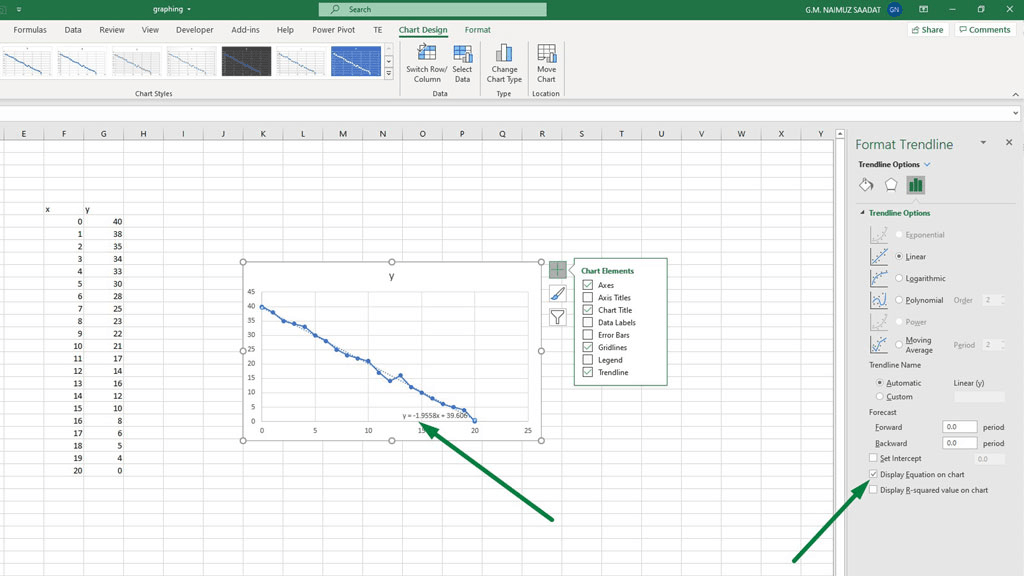Expand the formula bar arrow
Image resolution: width=1024 pixels, height=576 pixels.
point(1016,113)
